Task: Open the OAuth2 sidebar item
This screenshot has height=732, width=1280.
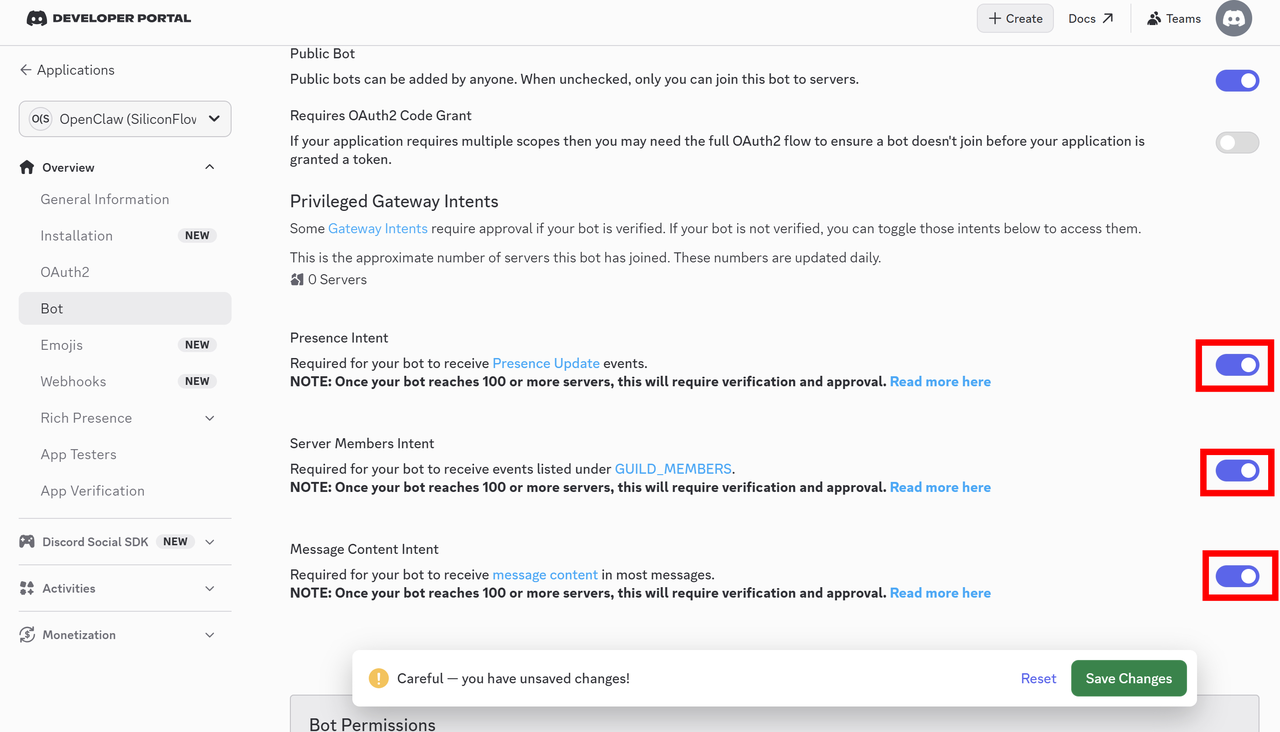Action: pos(65,272)
